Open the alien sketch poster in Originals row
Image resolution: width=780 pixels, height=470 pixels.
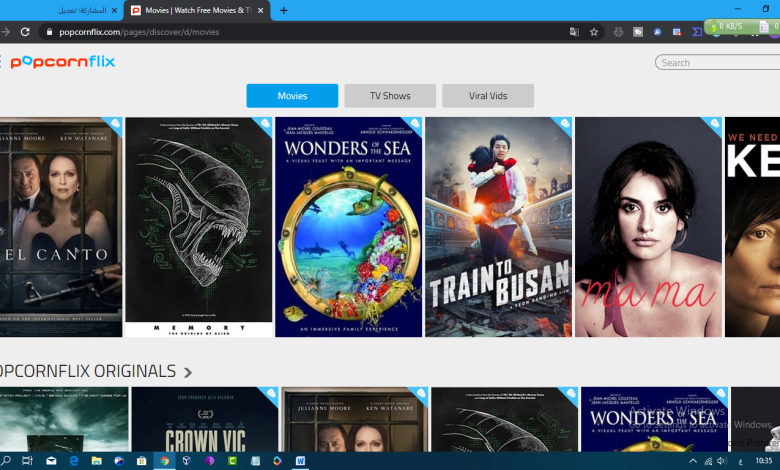pyautogui.click(x=504, y=419)
